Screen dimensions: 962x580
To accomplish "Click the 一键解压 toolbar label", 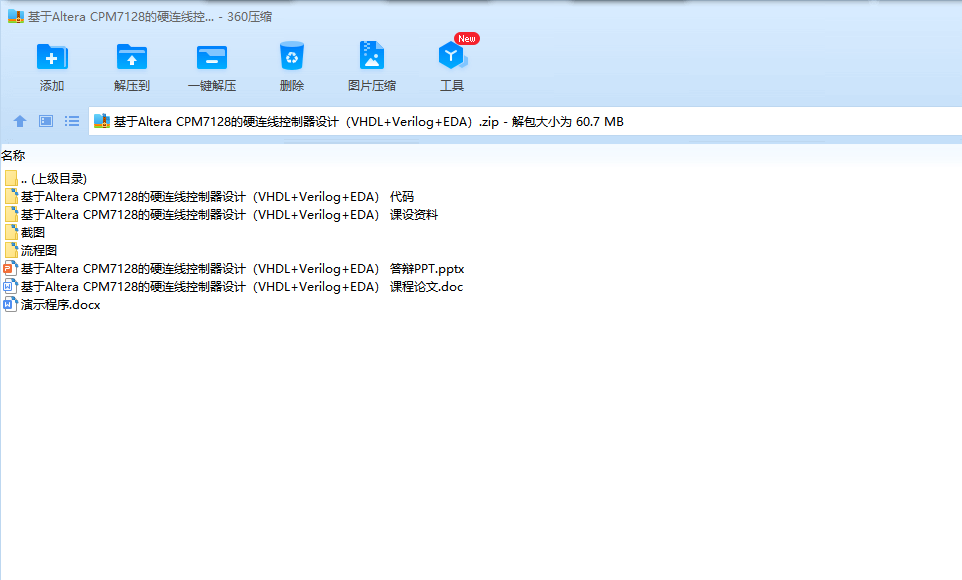I will coord(212,86).
